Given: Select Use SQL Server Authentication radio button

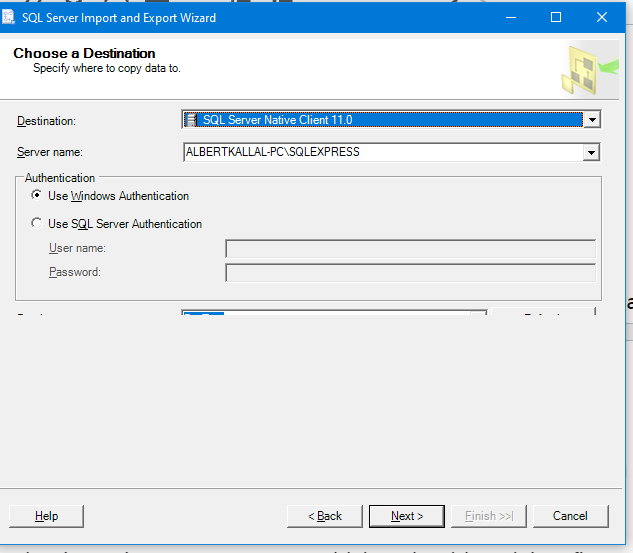Looking at the screenshot, I should pyautogui.click(x=36, y=223).
